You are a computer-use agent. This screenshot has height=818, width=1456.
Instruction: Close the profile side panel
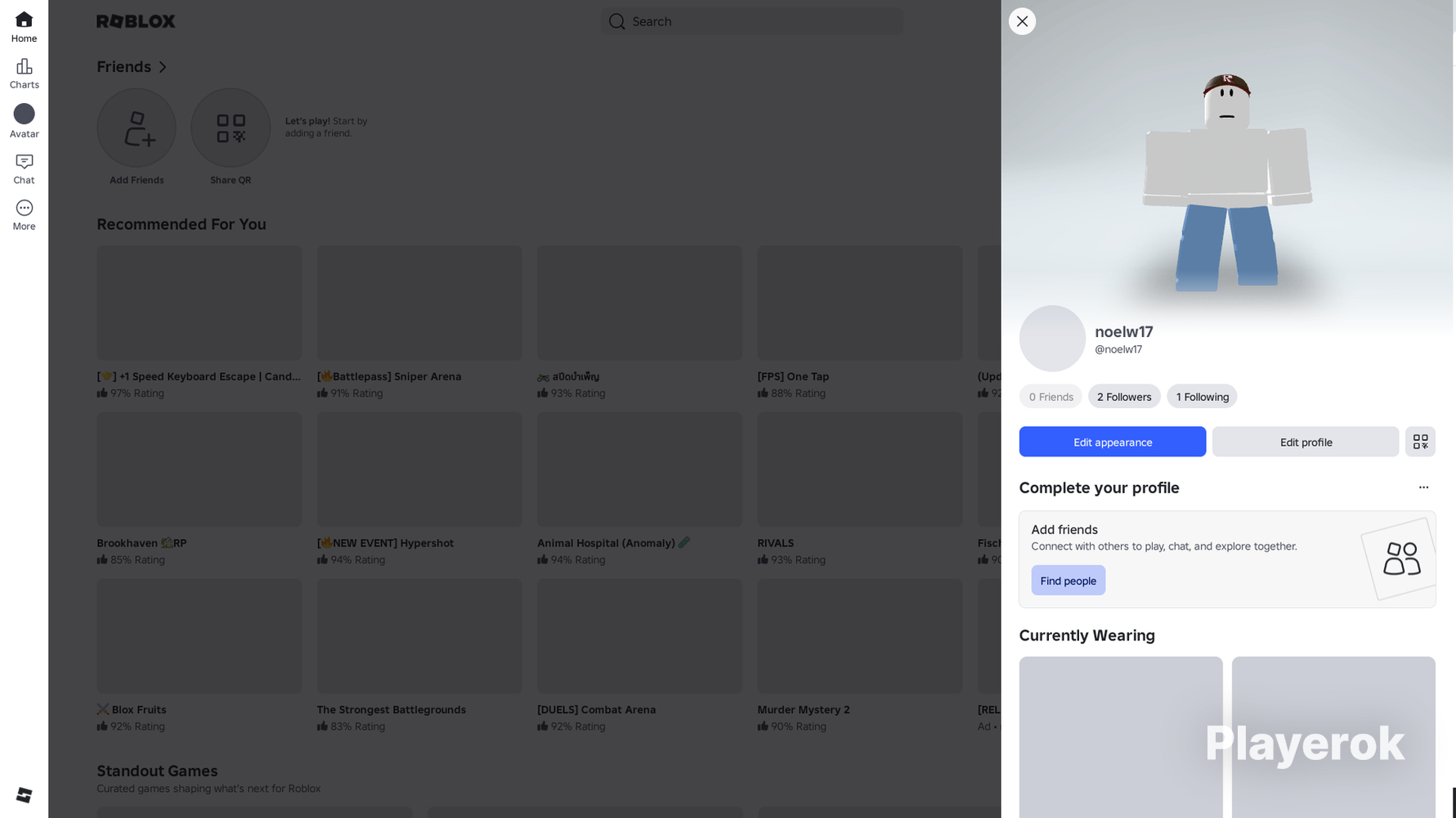[1022, 21]
